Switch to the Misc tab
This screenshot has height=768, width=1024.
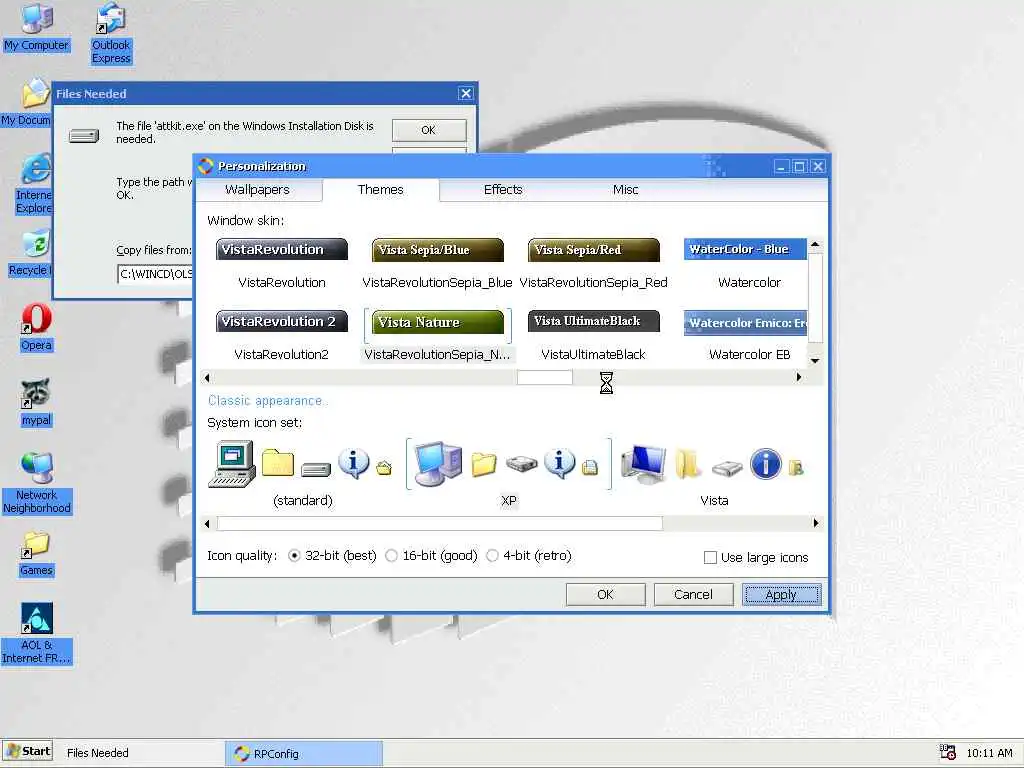click(626, 190)
